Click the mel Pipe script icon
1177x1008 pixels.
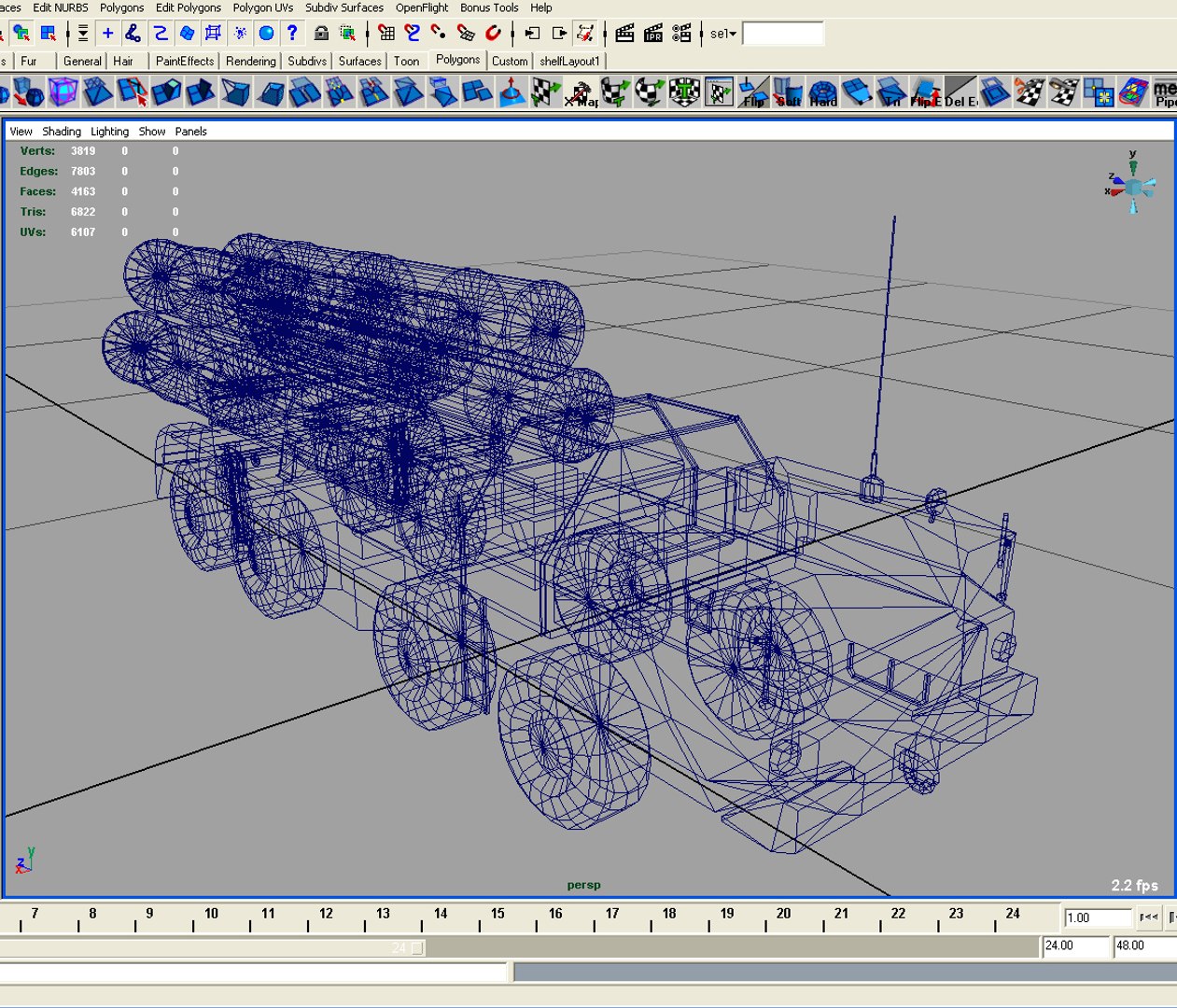1165,92
